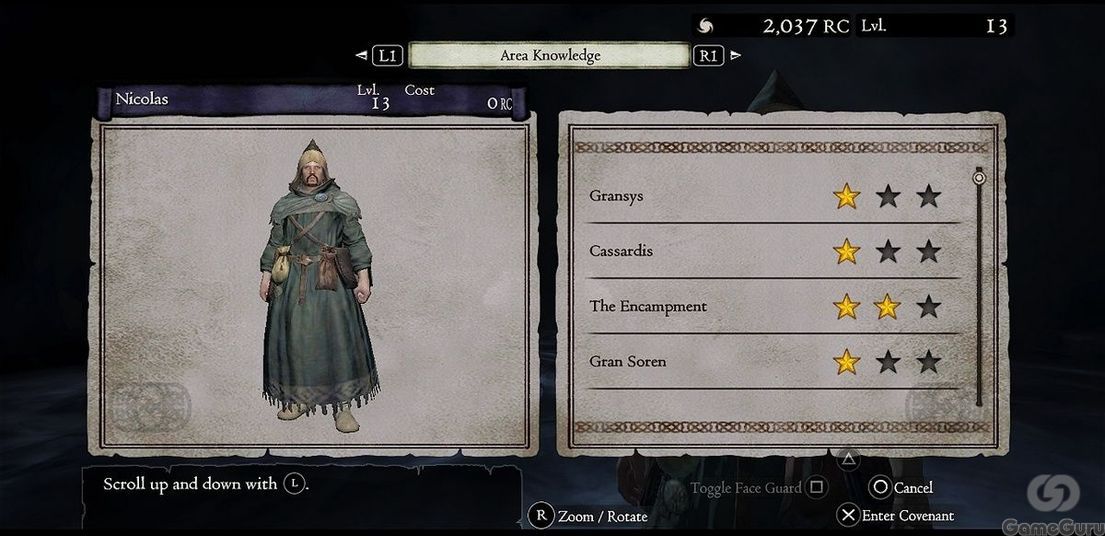Screen dimensions: 1105x536
Task: Click the first gold star for Gransys
Action: tap(846, 196)
